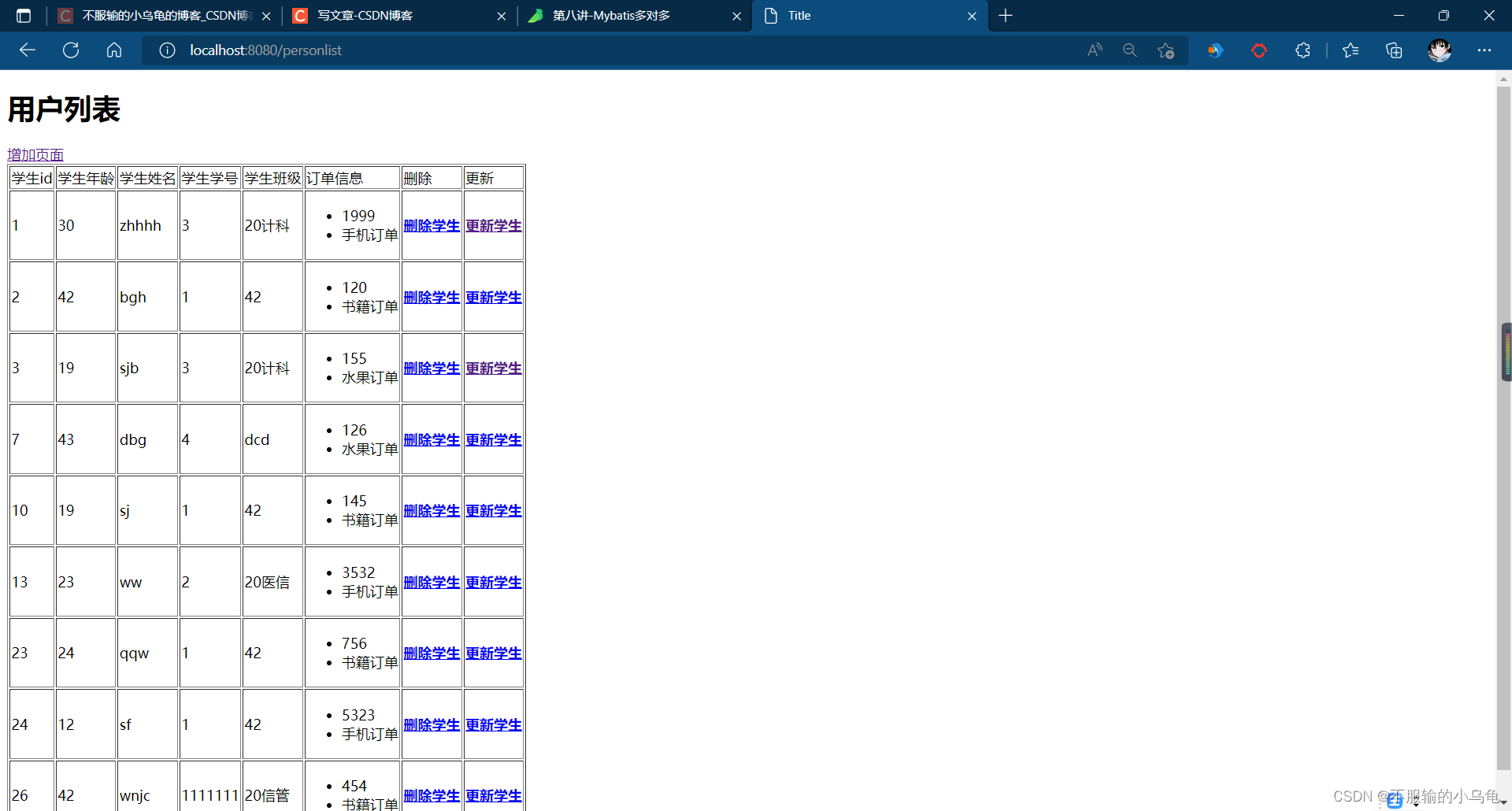
Task: Open the 增加页面 link
Action: coord(35,155)
